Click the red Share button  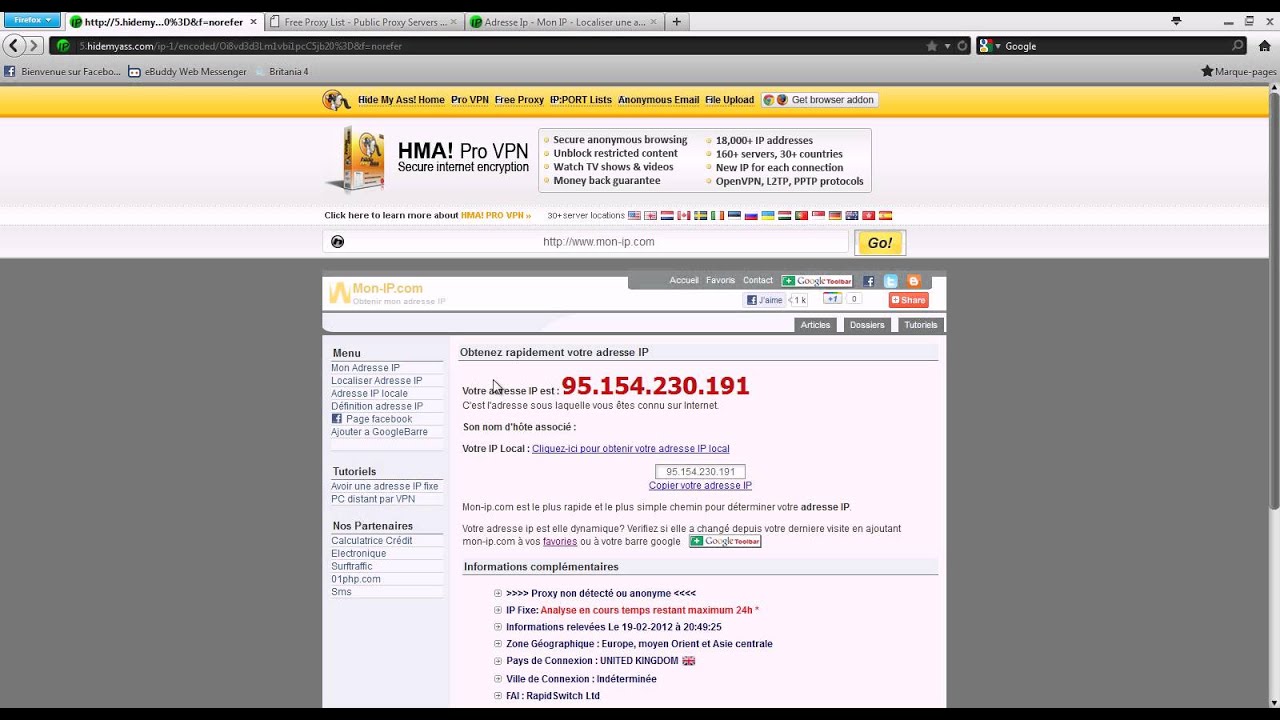pyautogui.click(x=909, y=300)
